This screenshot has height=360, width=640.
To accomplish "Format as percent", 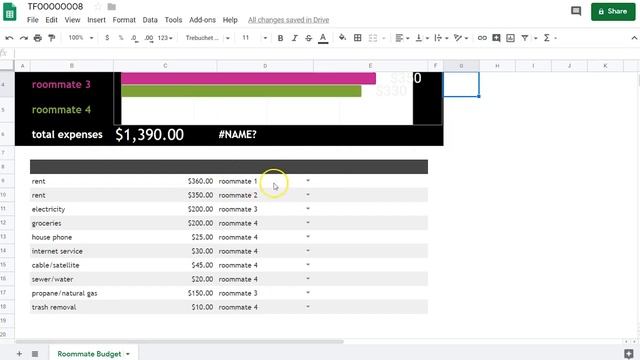I will (121, 38).
